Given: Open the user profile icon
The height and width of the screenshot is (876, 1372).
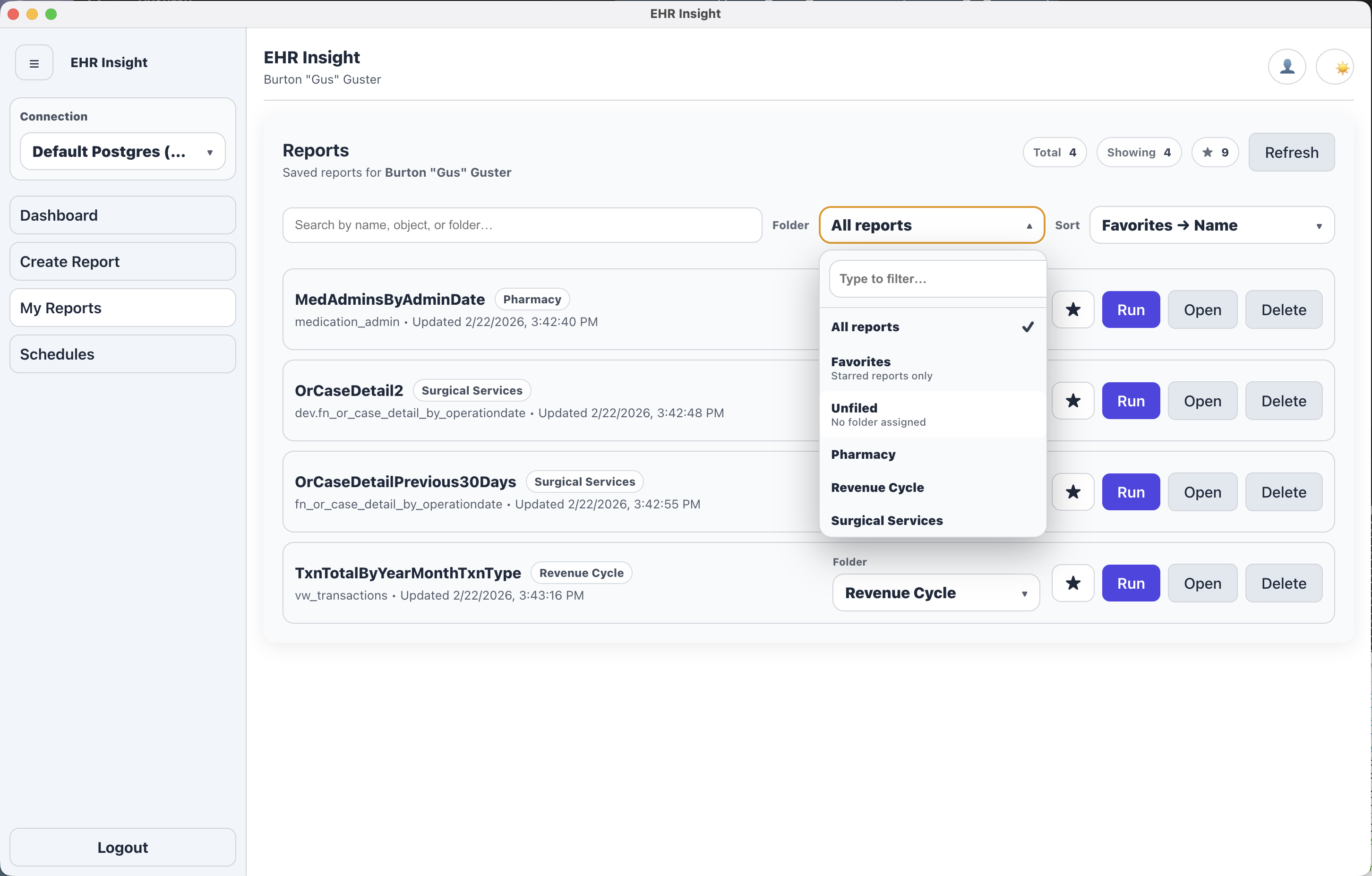Looking at the screenshot, I should point(1287,67).
